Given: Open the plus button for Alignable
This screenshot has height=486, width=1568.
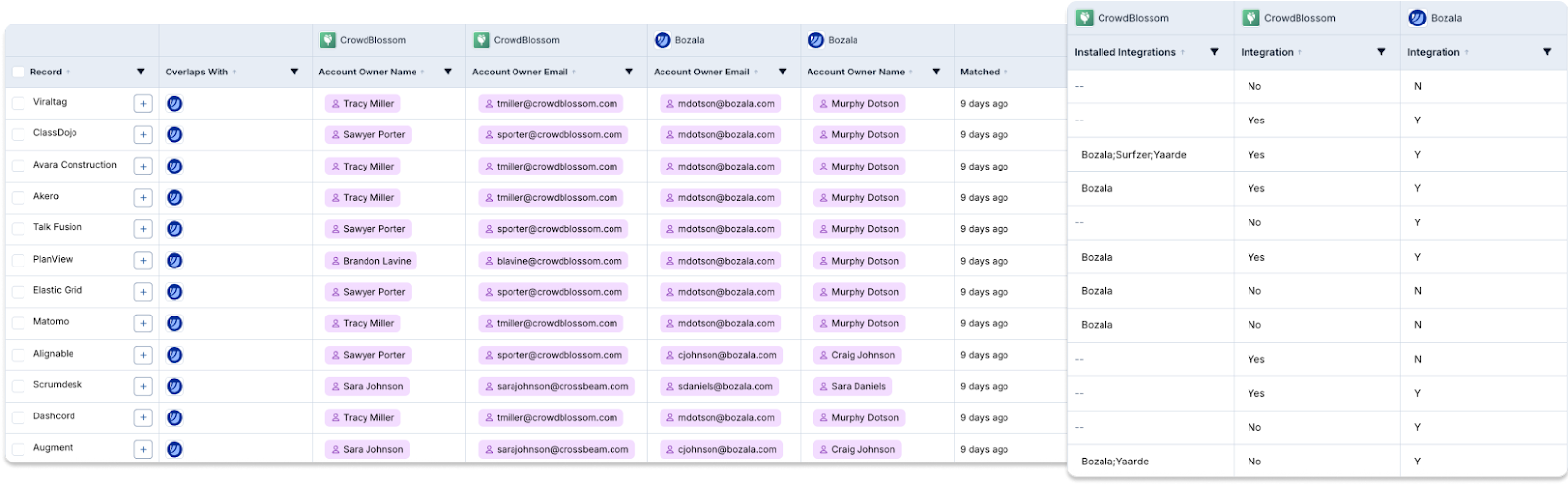Looking at the screenshot, I should point(143,354).
